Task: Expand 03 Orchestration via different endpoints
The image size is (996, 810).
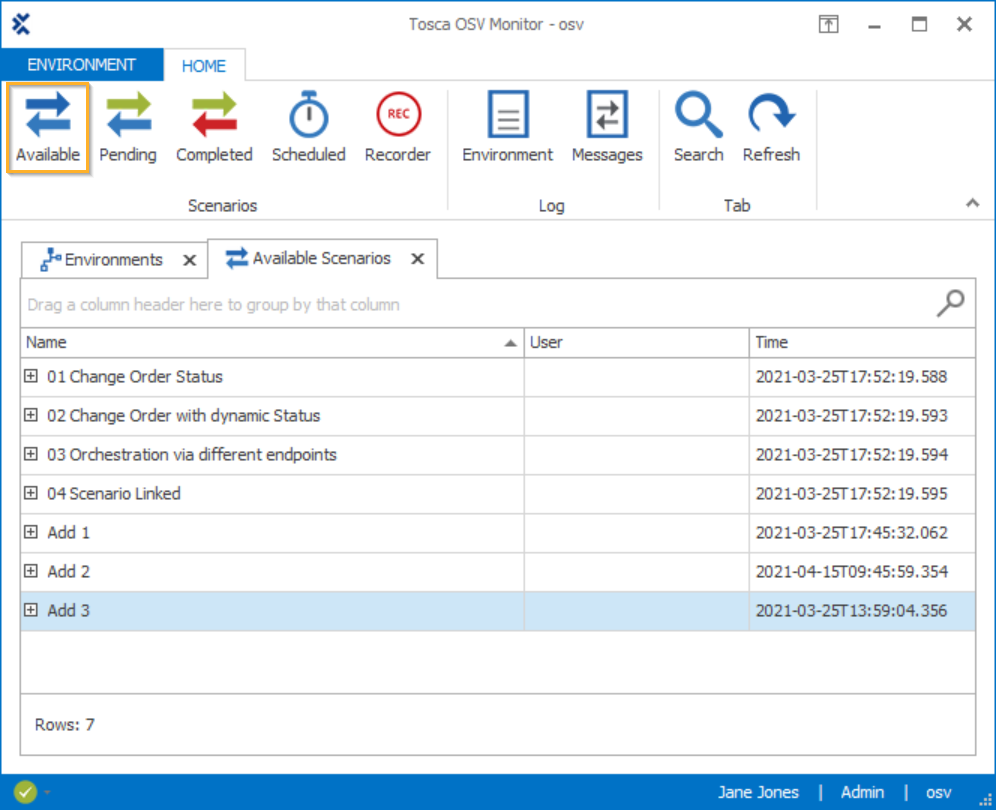Action: [31, 455]
